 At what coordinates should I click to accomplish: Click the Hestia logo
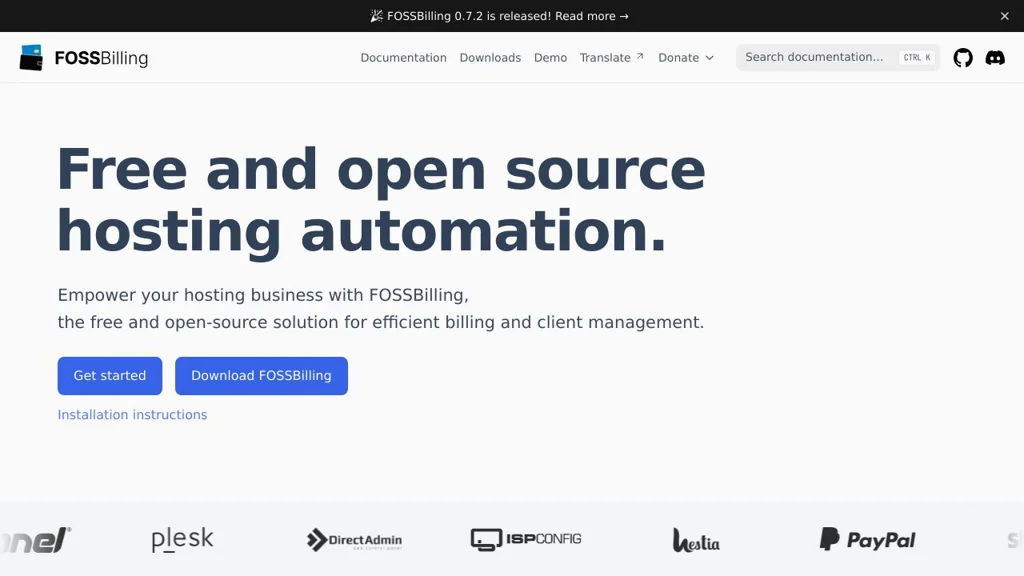[696, 540]
